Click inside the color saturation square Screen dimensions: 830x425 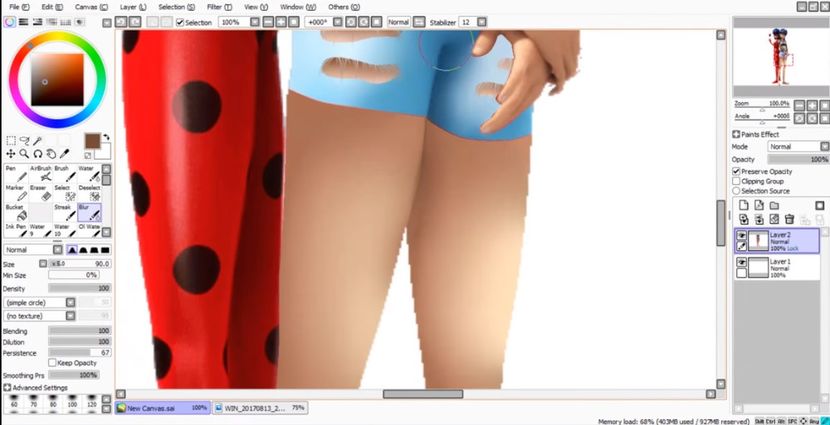57,79
